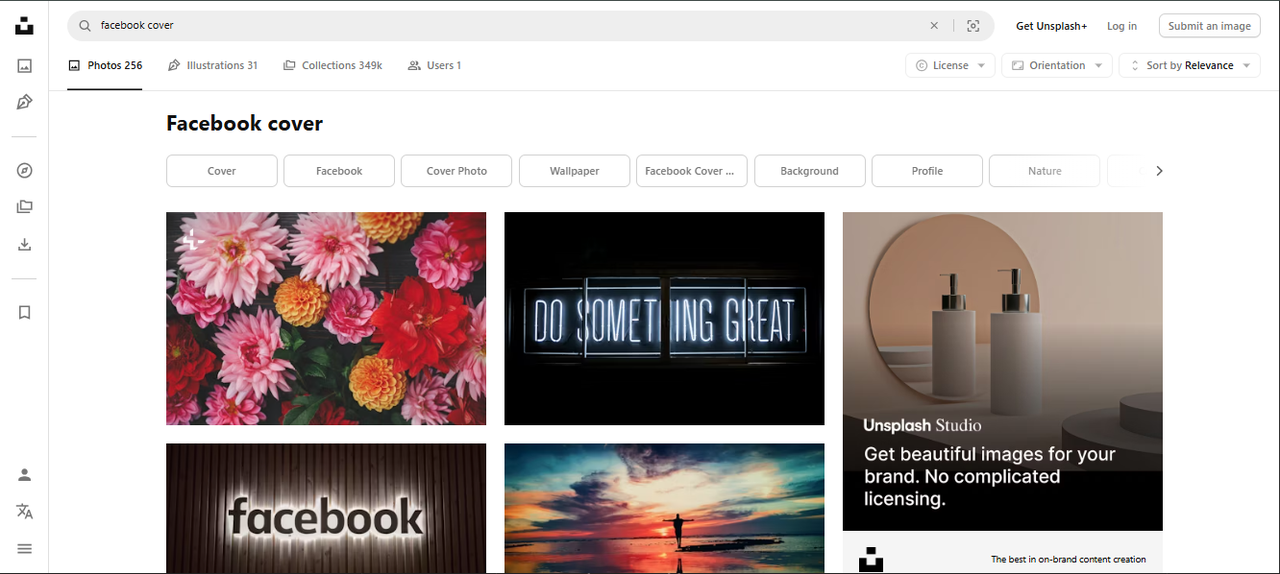
Task: Click the bookmark icon in the sidebar
Action: click(25, 313)
